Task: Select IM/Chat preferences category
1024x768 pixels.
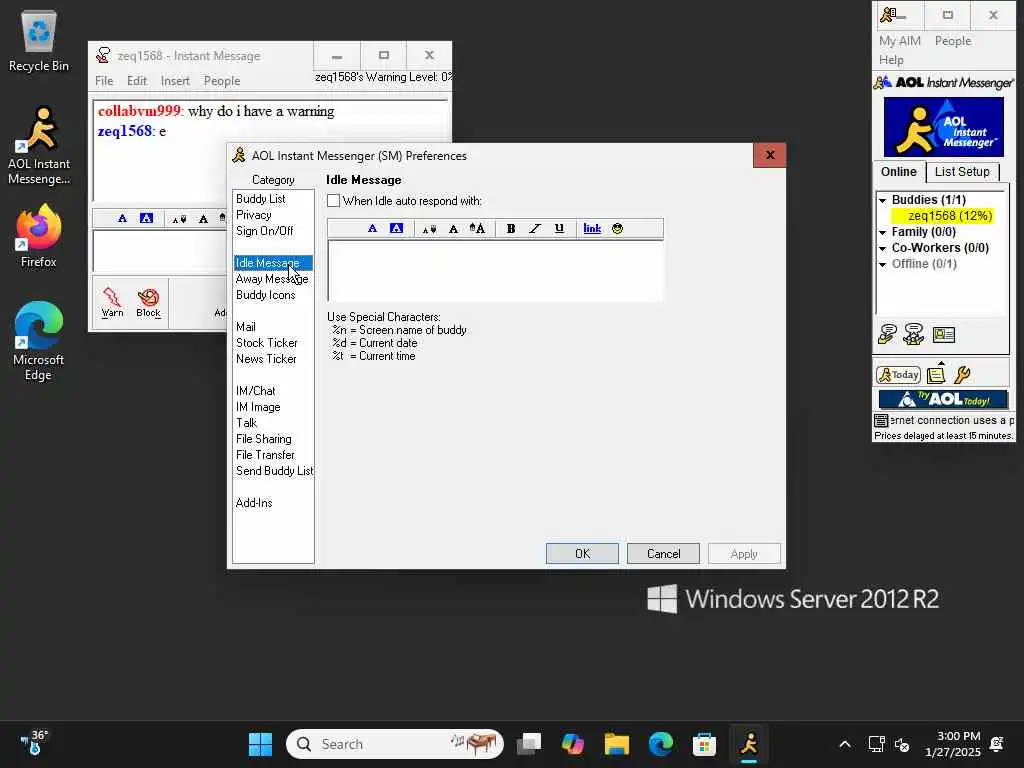Action: point(255,391)
